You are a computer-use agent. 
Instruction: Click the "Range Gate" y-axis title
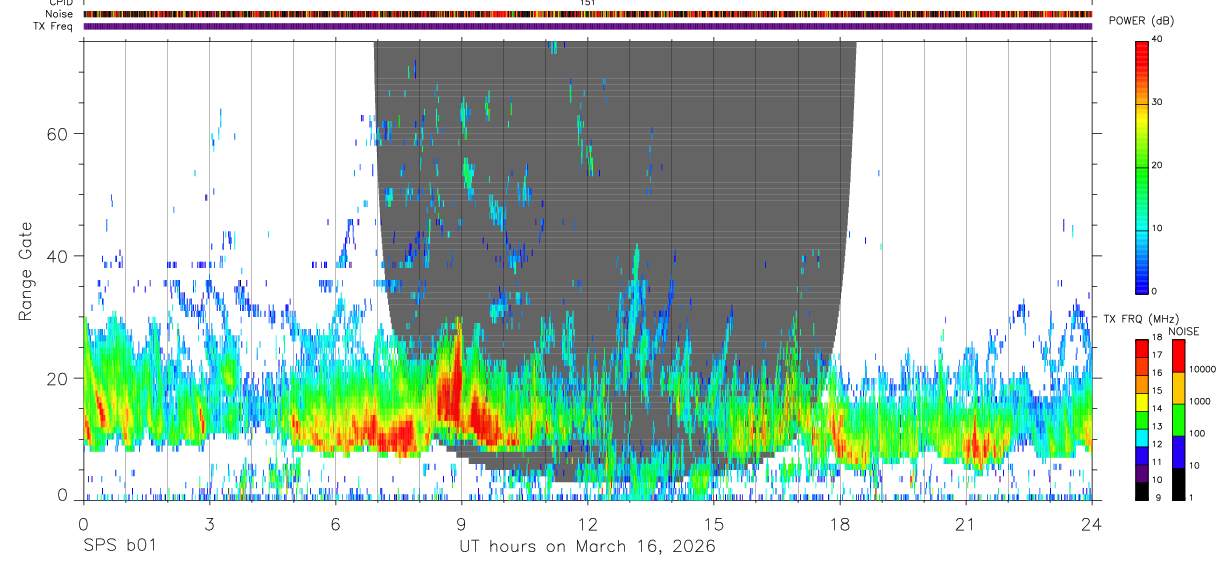pos(27,272)
